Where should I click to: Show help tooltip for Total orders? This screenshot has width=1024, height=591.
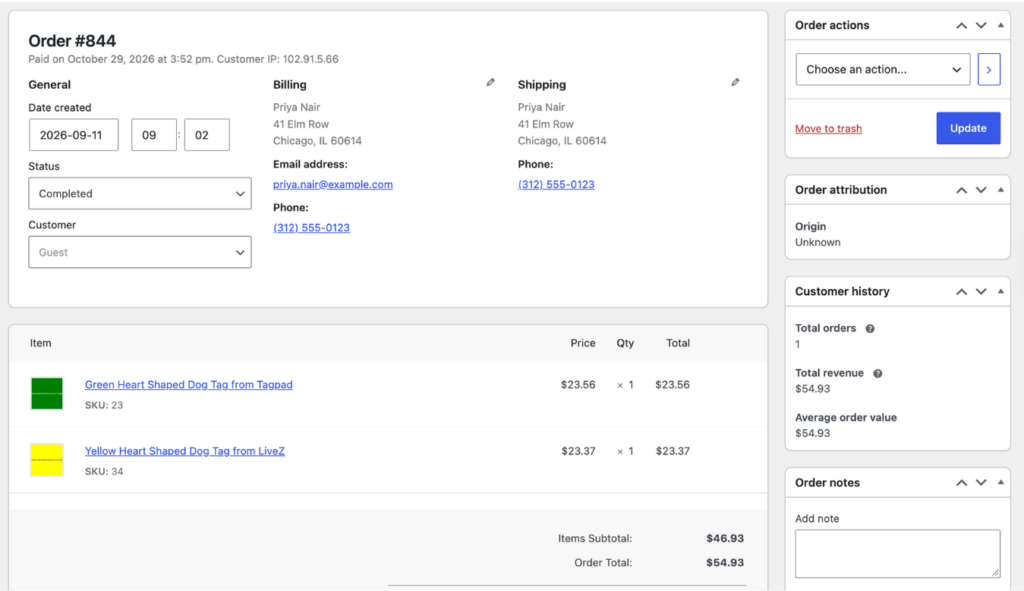pyautogui.click(x=870, y=328)
